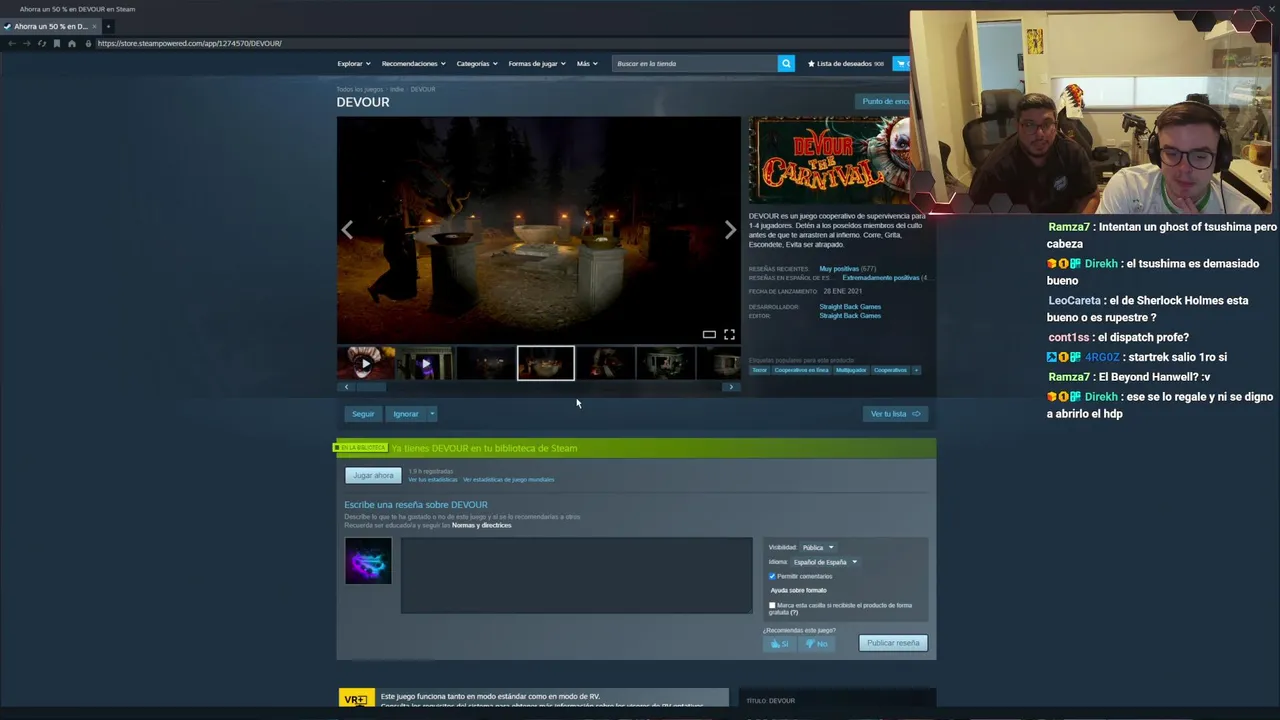Open 'Extremadamente positivas' reviews link
The width and height of the screenshot is (1280, 720).
click(x=880, y=278)
